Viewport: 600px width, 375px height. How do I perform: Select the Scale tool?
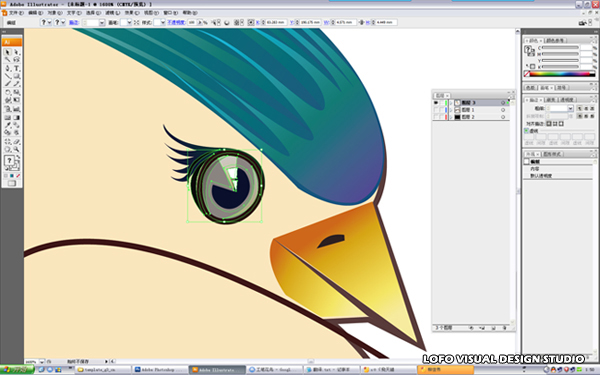(x=16, y=92)
